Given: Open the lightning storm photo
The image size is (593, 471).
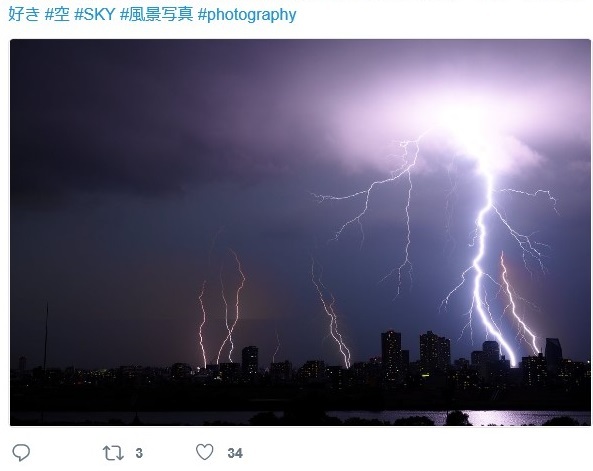Looking at the screenshot, I should (300, 232).
